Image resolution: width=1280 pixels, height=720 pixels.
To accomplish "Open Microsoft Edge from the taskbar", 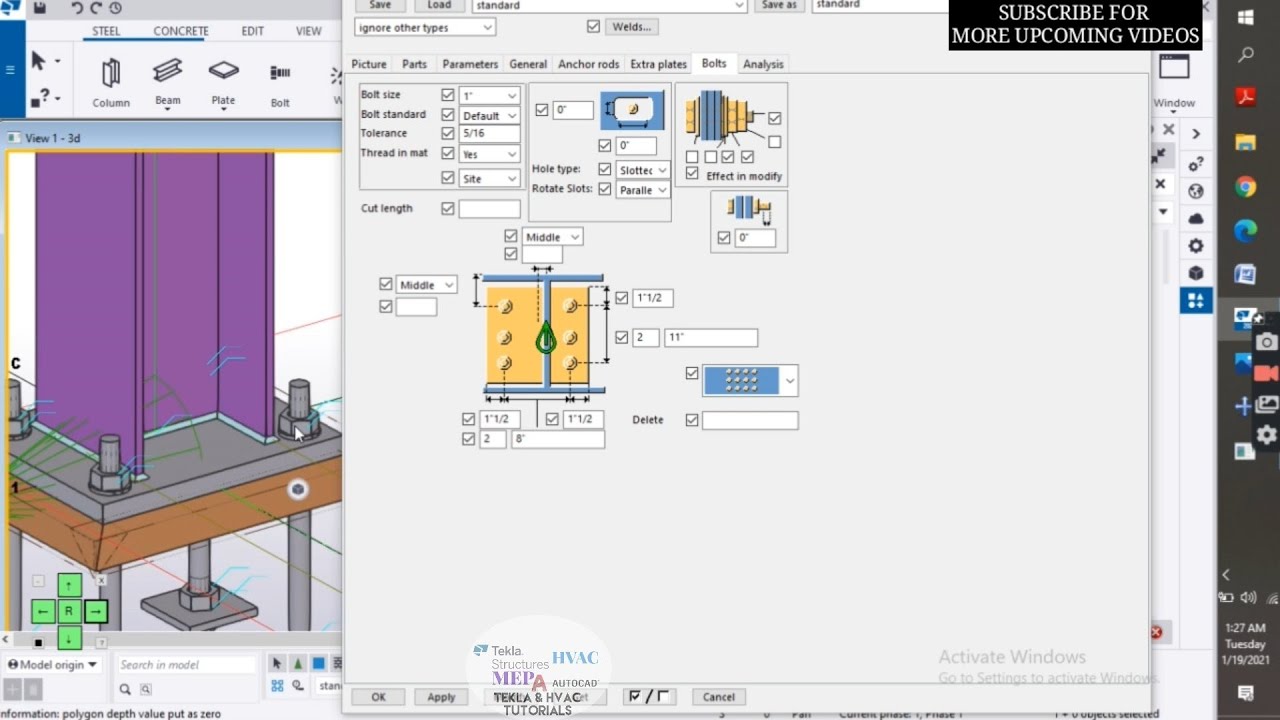I will tap(1245, 231).
